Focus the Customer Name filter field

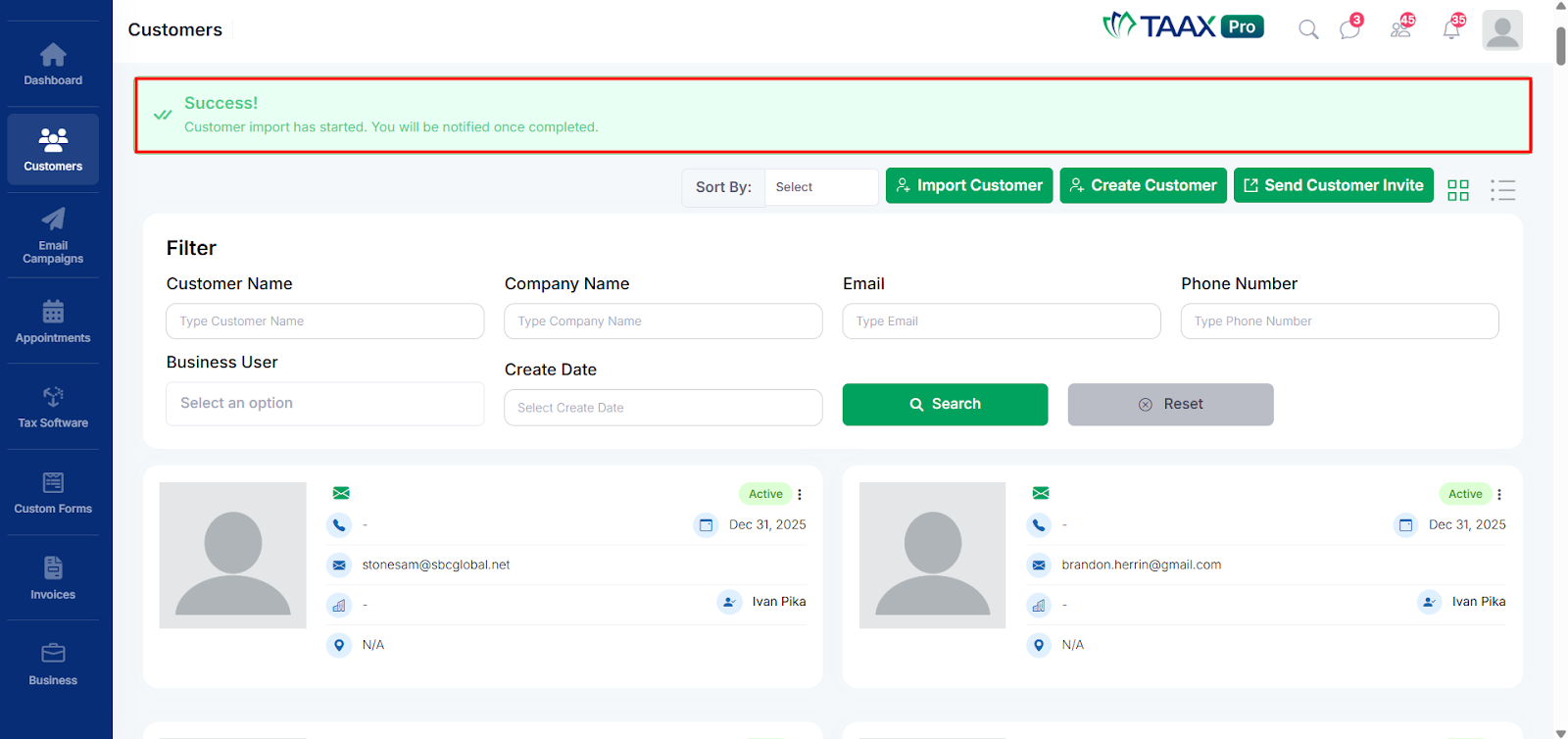[x=325, y=321]
